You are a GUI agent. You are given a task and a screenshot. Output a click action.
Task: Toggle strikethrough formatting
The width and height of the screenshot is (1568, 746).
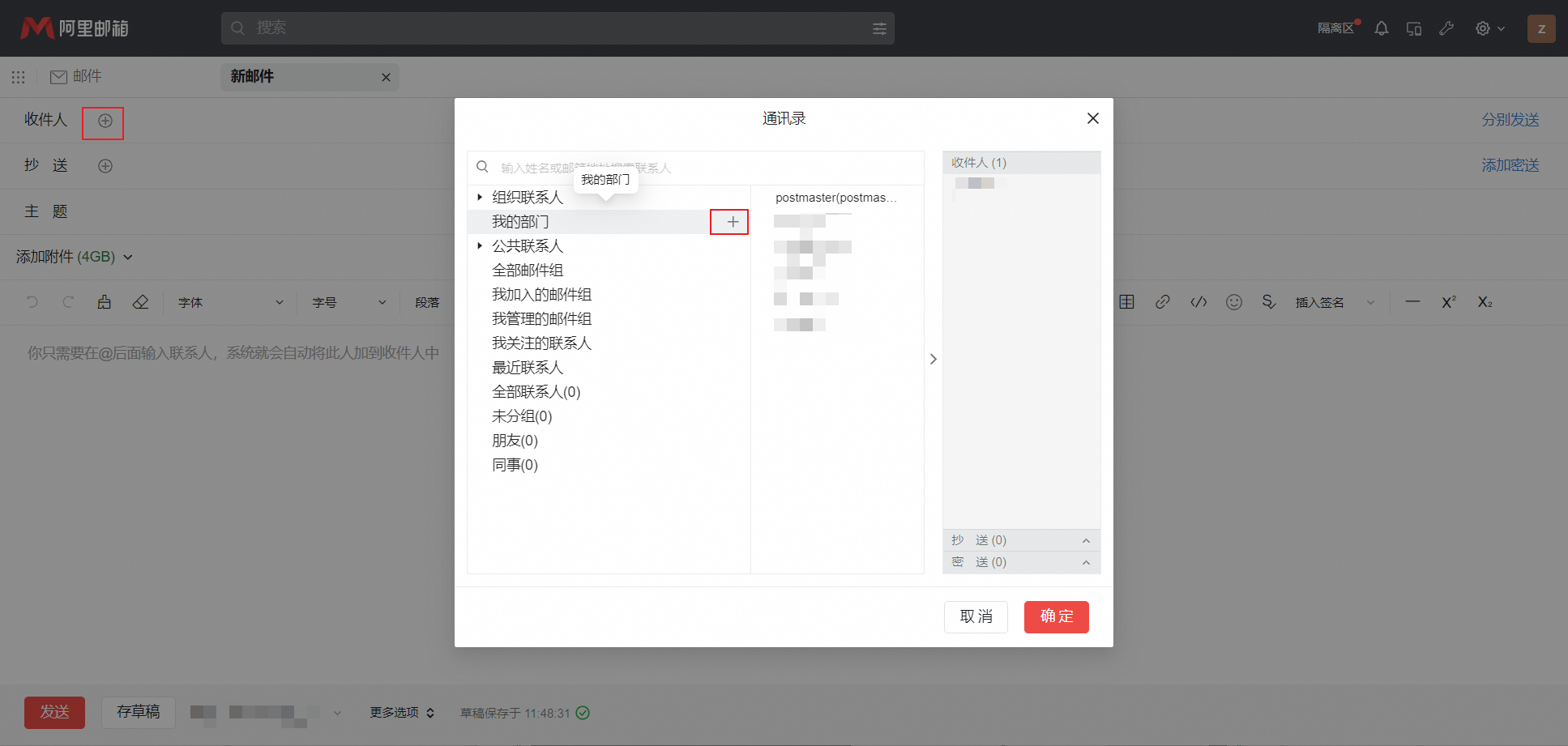[1269, 301]
